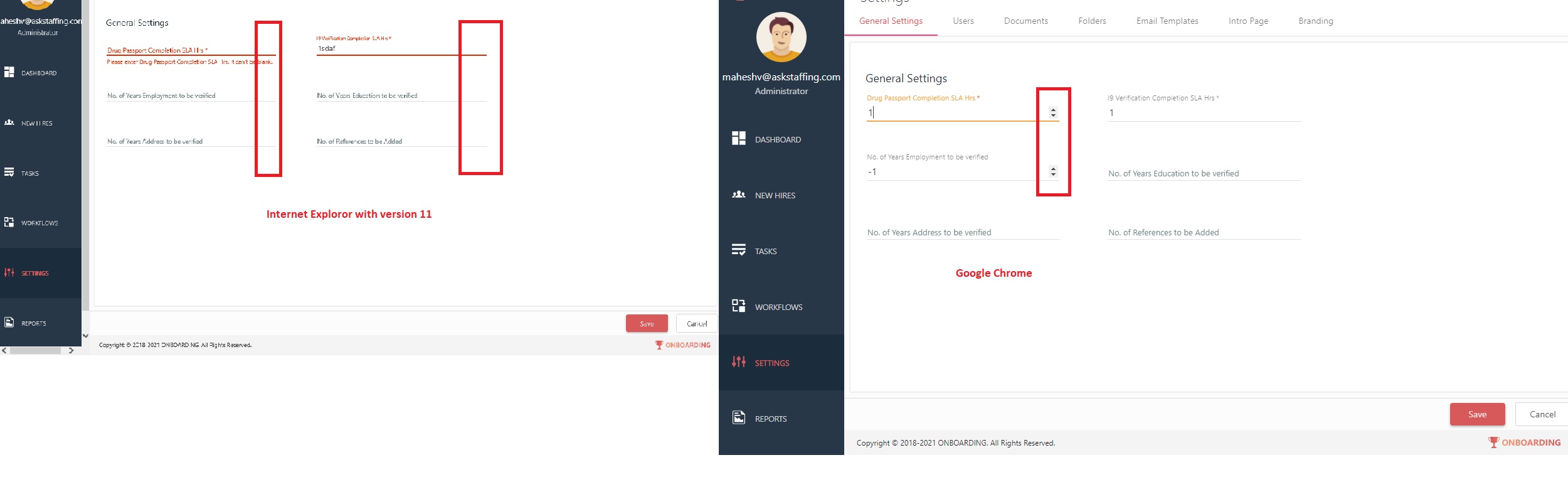Click Cancel button in Internet Explorer window
1568x482 pixels.
pos(697,323)
